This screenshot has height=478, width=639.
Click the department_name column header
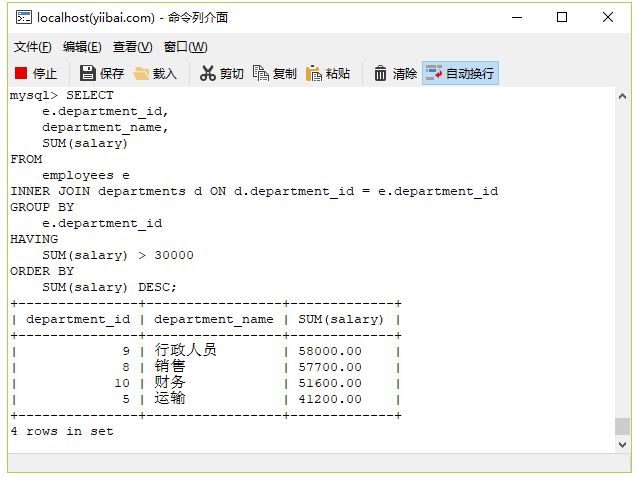pyautogui.click(x=214, y=319)
